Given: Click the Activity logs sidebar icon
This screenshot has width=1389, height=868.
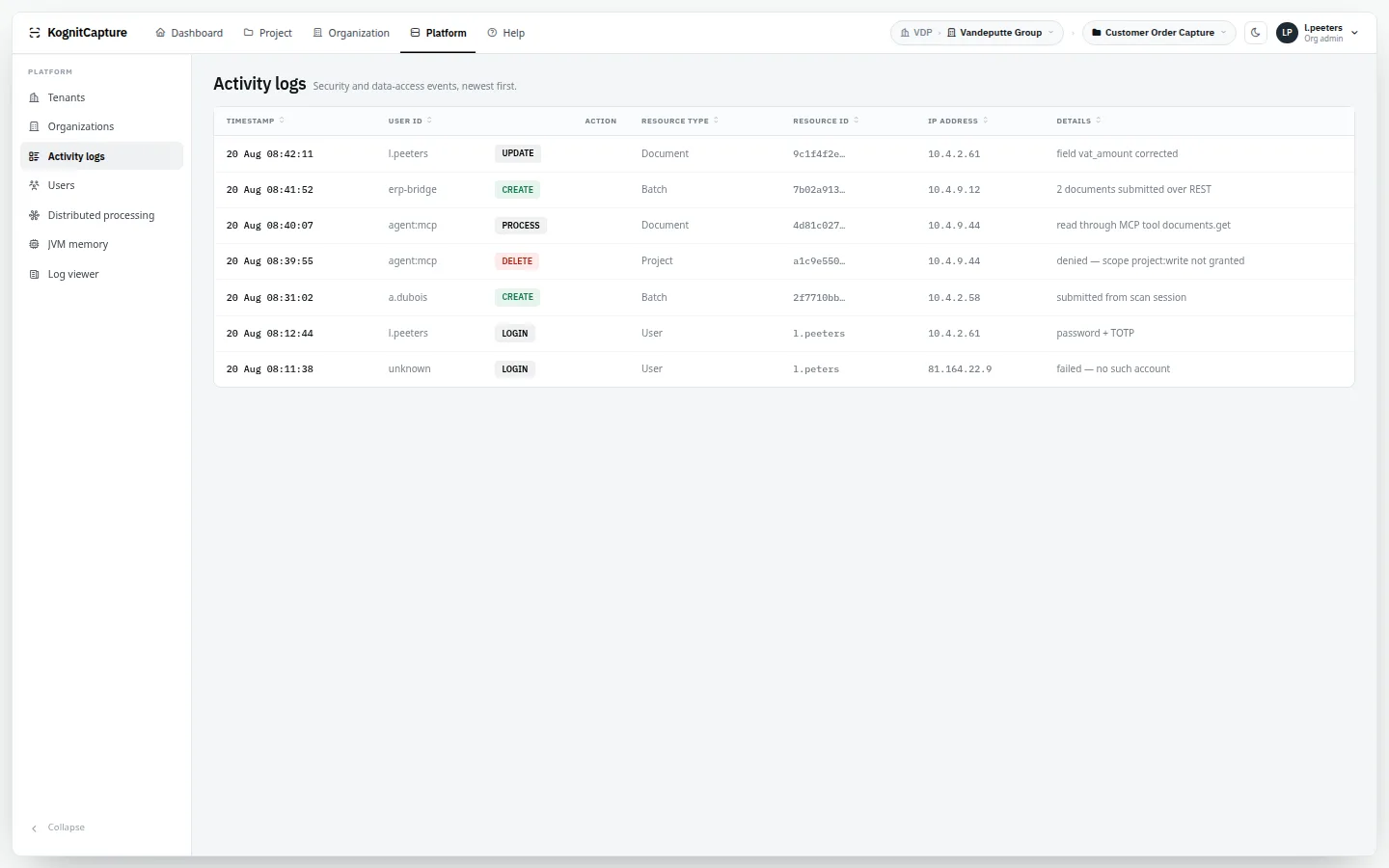Looking at the screenshot, I should (35, 156).
